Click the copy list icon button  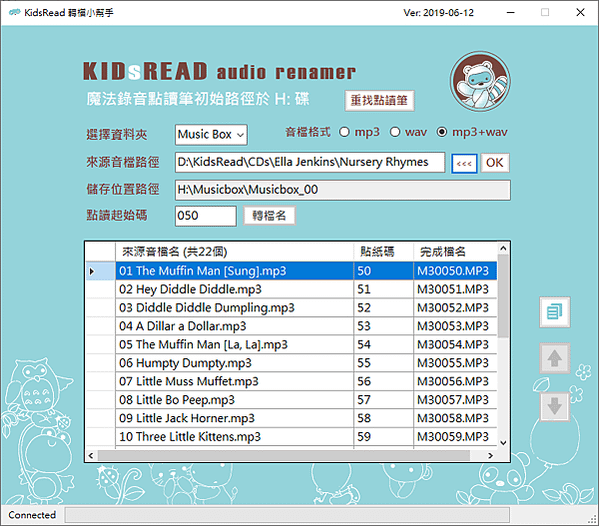(x=555, y=312)
